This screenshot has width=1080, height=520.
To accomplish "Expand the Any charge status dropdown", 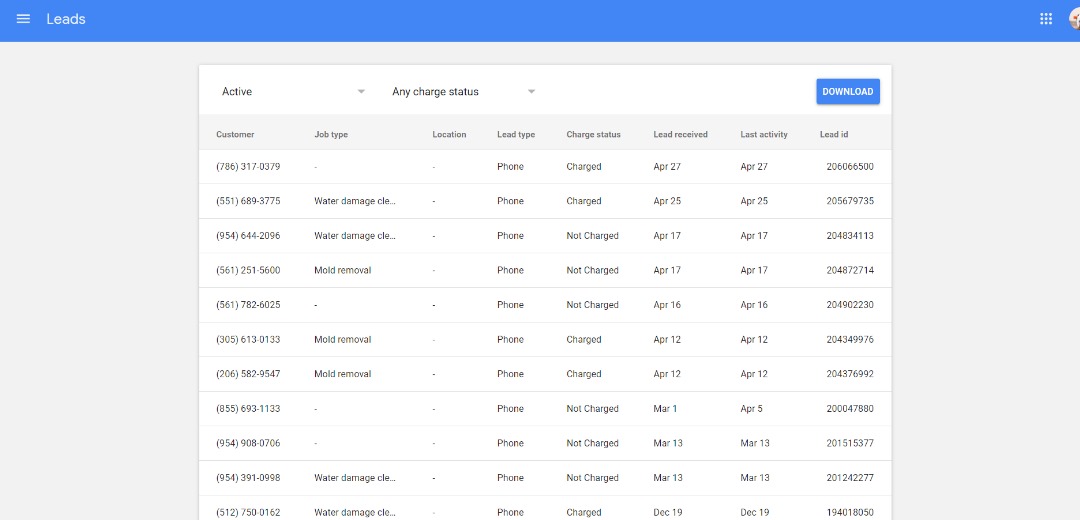I will click(x=463, y=92).
